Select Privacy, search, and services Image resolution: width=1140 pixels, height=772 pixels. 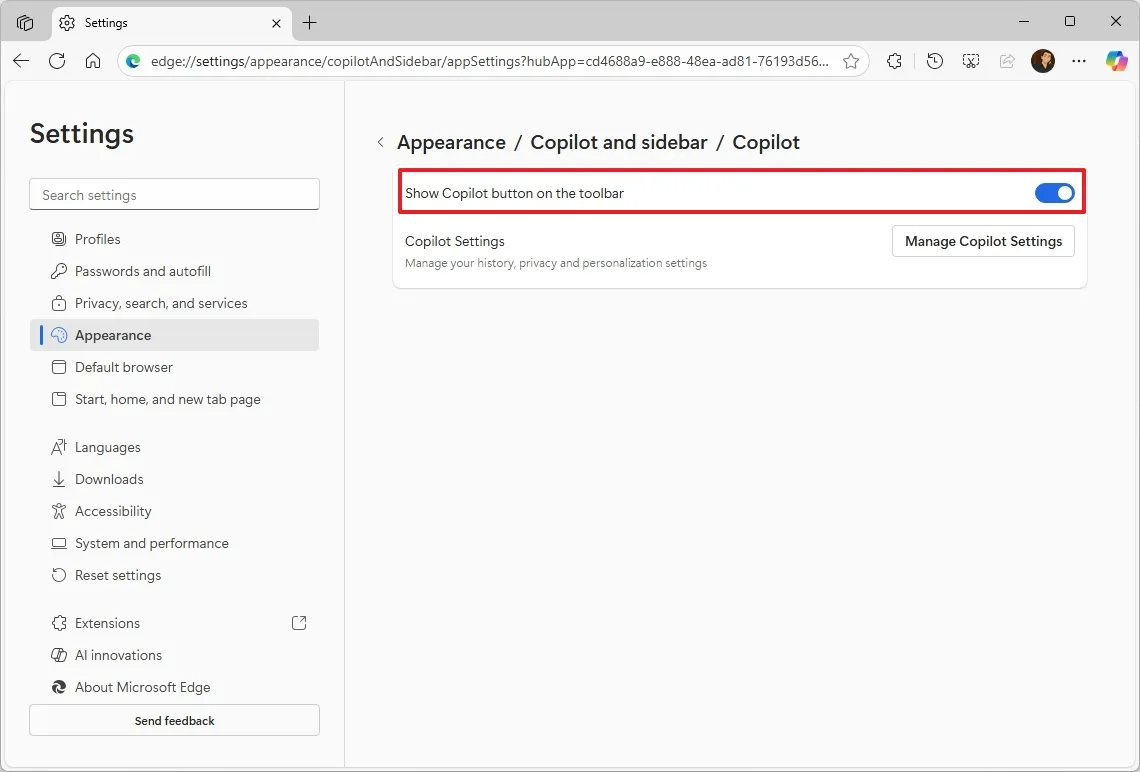click(161, 303)
